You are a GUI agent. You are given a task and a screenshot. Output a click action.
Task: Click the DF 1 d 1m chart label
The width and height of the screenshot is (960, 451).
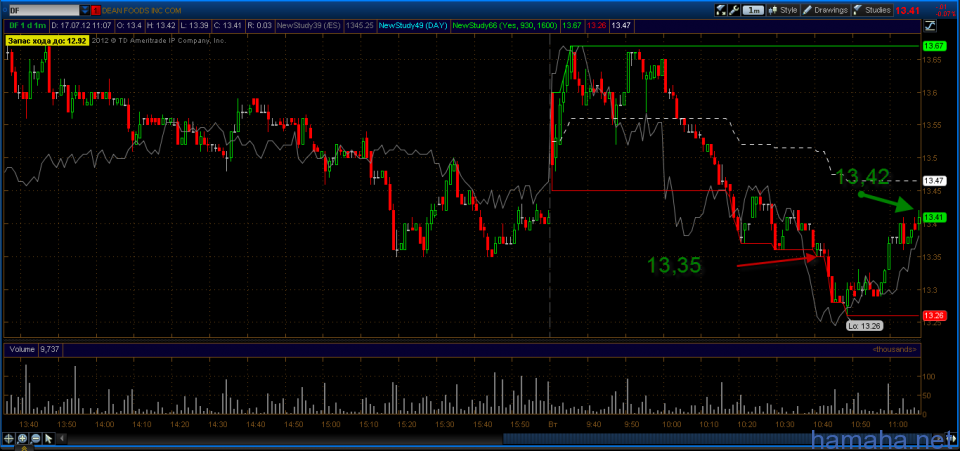click(x=28, y=25)
